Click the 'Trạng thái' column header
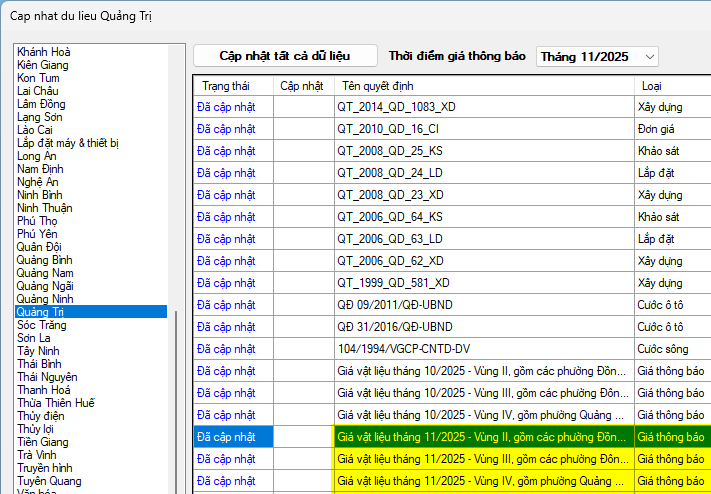 click(224, 86)
